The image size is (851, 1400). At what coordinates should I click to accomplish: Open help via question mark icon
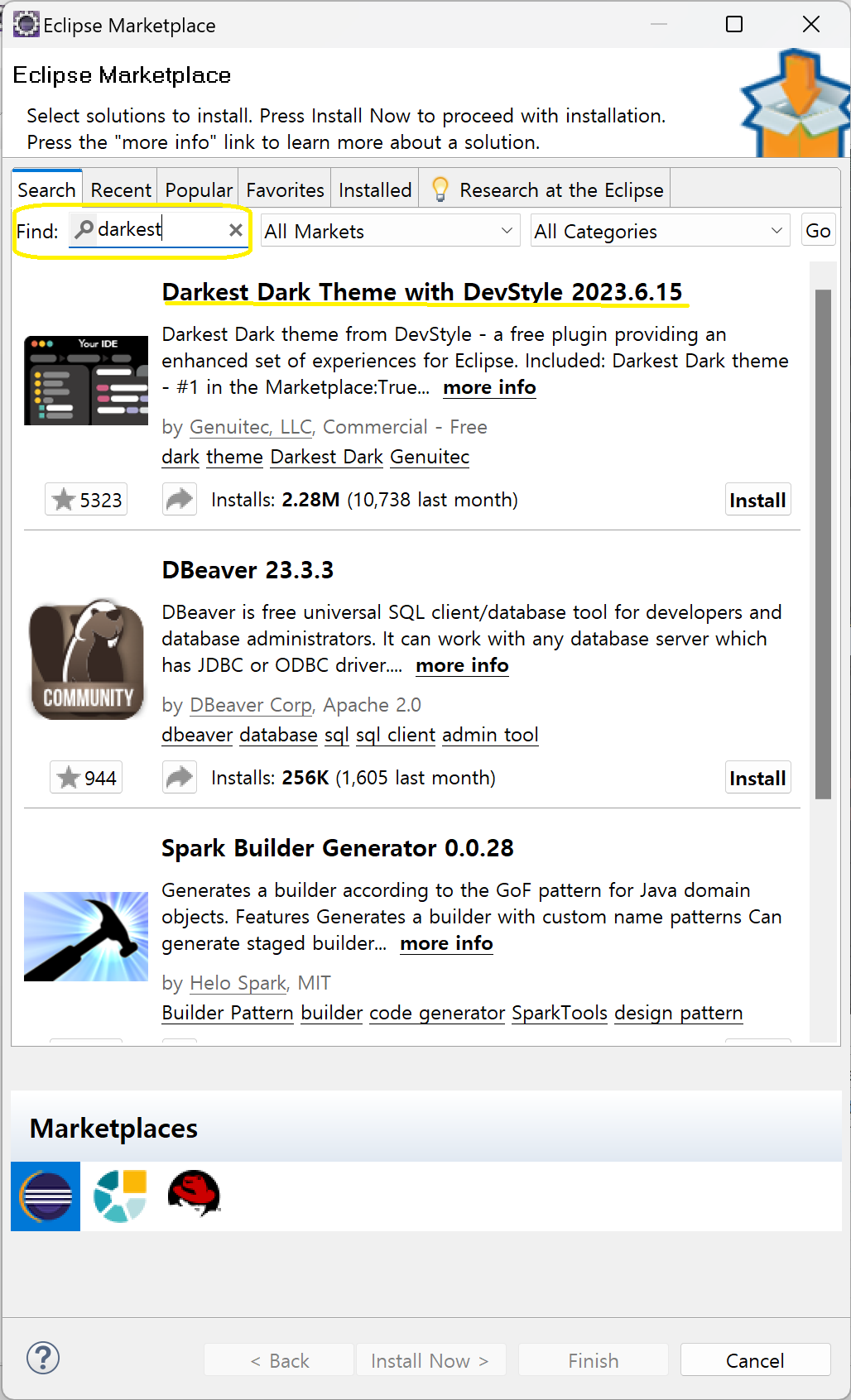(43, 1358)
